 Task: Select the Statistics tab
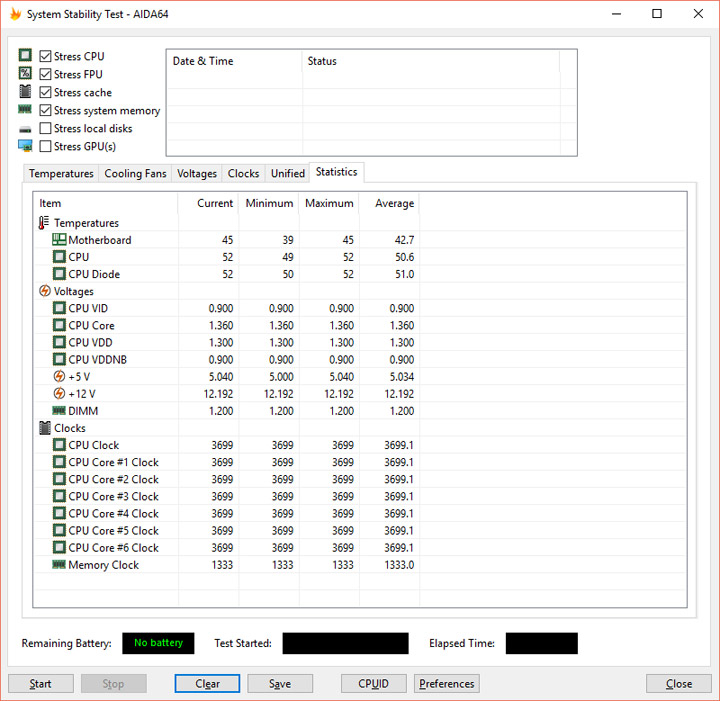(337, 172)
